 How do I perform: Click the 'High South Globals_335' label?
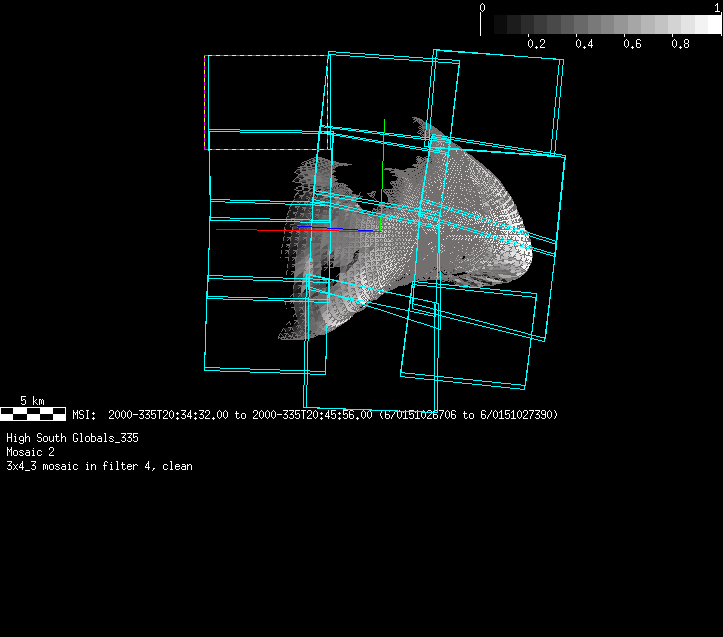(72, 438)
